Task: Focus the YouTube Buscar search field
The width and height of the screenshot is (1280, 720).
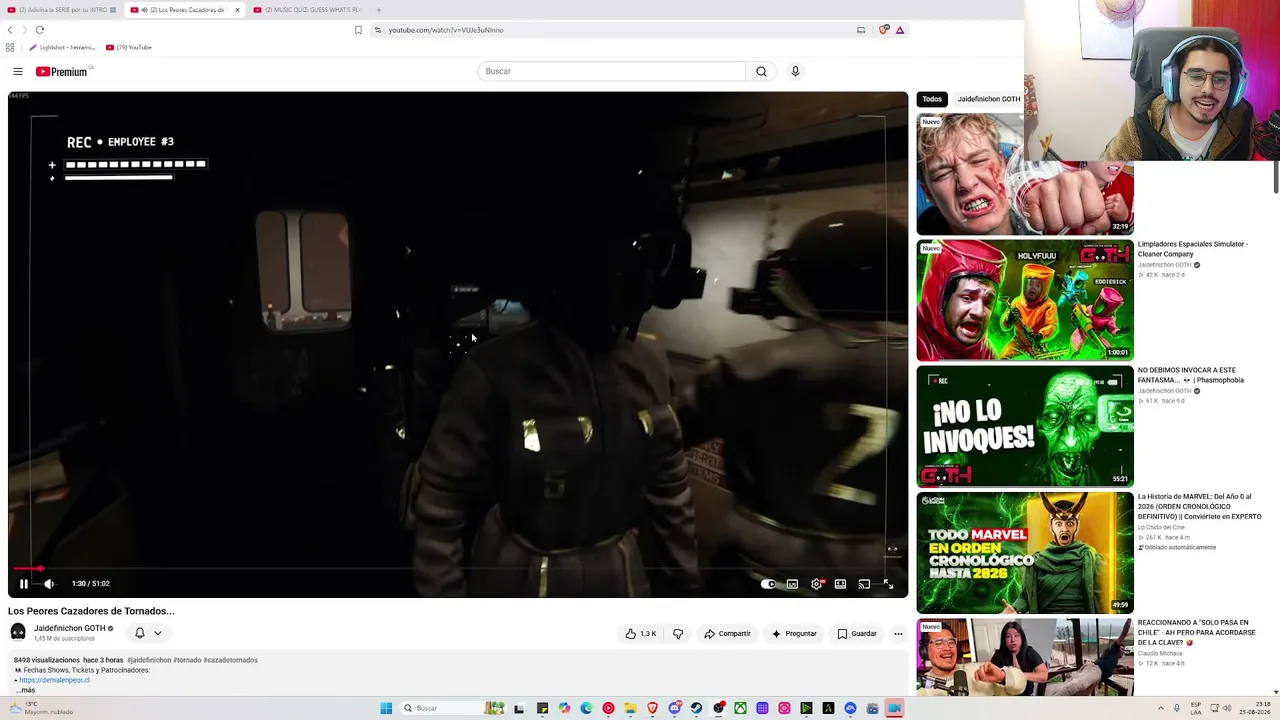Action: point(612,71)
